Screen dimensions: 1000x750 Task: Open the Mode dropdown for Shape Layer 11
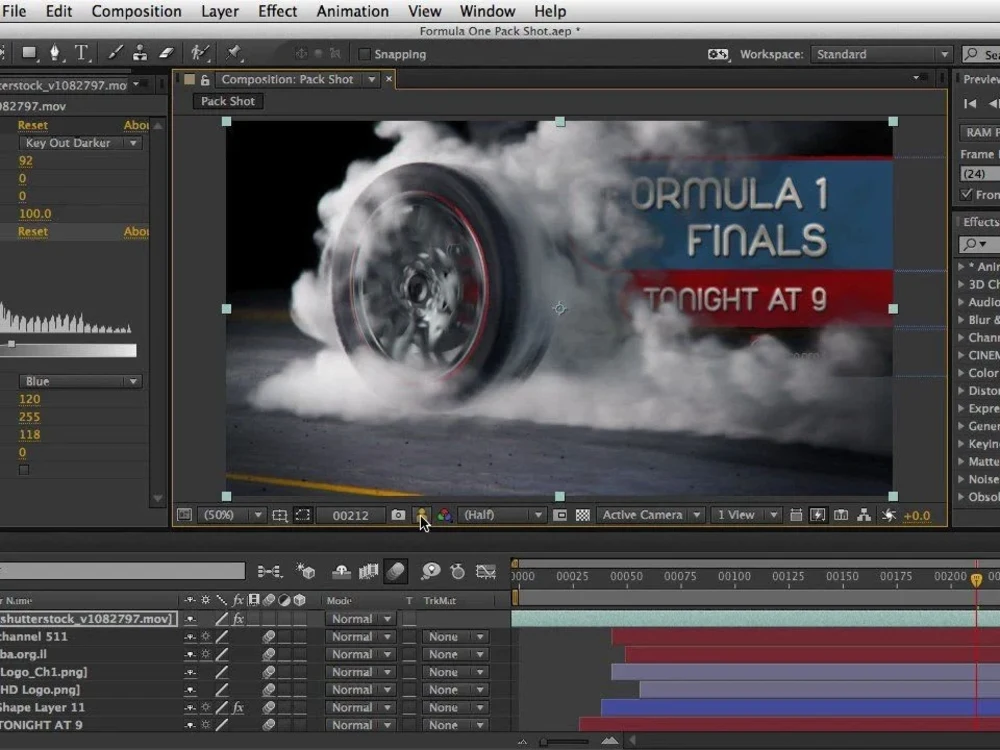360,707
